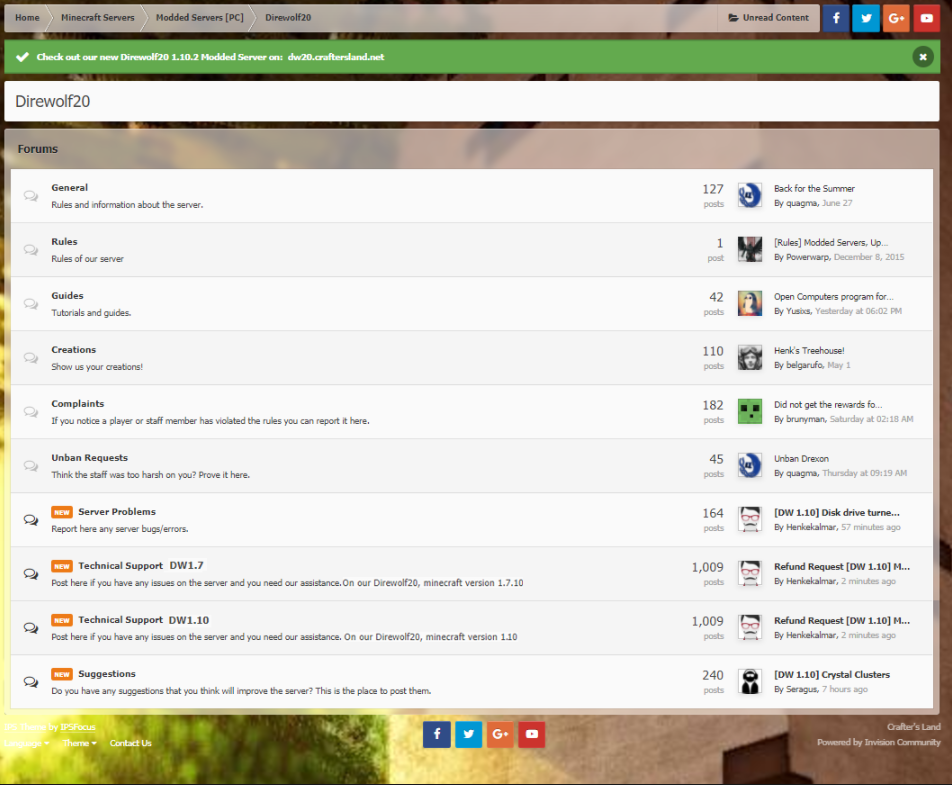
Task: Open the Suggestions forum
Action: [107, 674]
